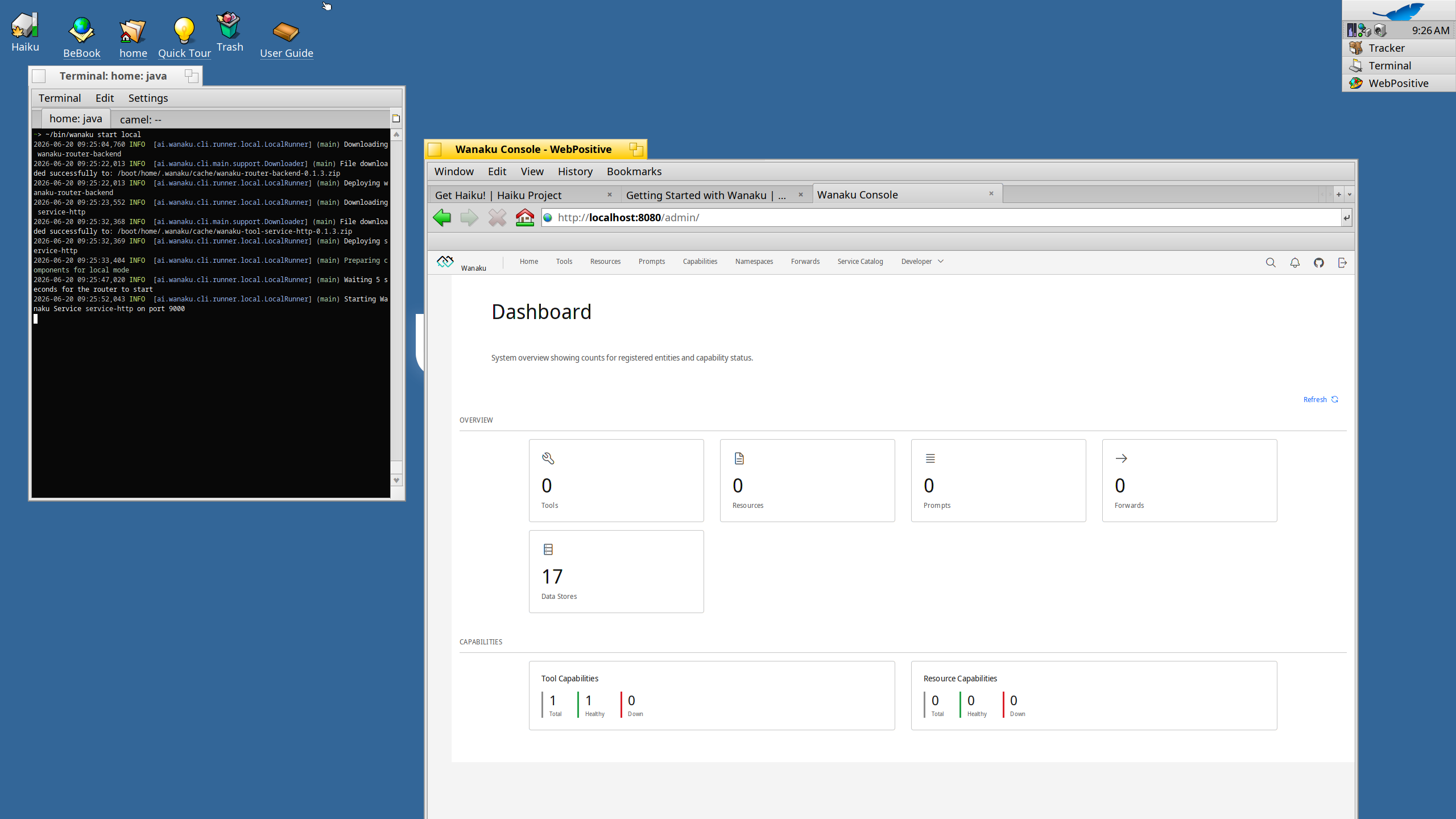Click the 9:26 AM clock in Deskbar
Screen dimensions: 1456x819
(1430, 30)
